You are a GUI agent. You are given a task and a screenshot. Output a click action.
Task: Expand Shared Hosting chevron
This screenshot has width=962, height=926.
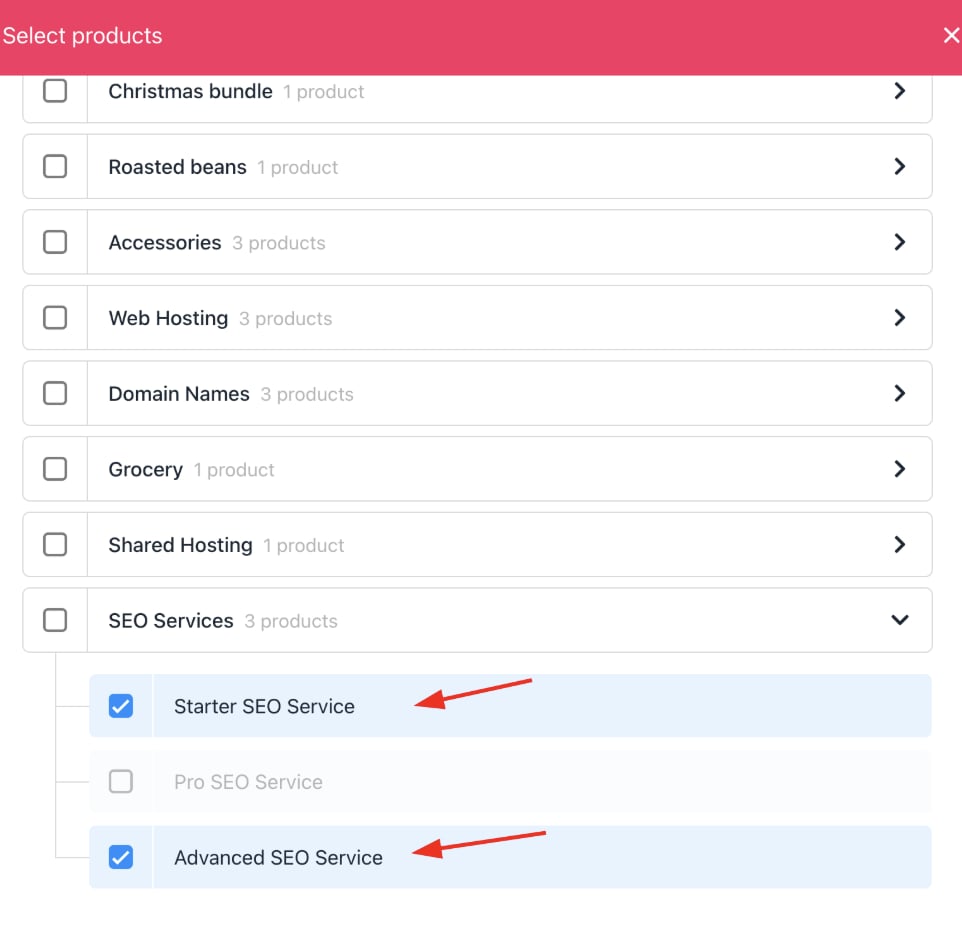tap(899, 544)
